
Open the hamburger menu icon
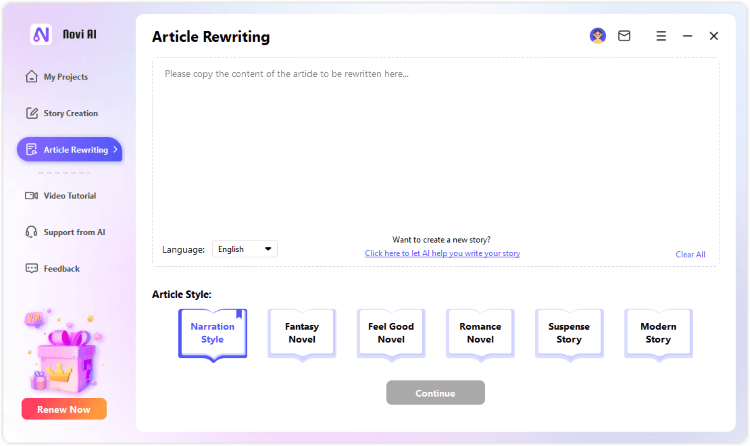tap(661, 36)
